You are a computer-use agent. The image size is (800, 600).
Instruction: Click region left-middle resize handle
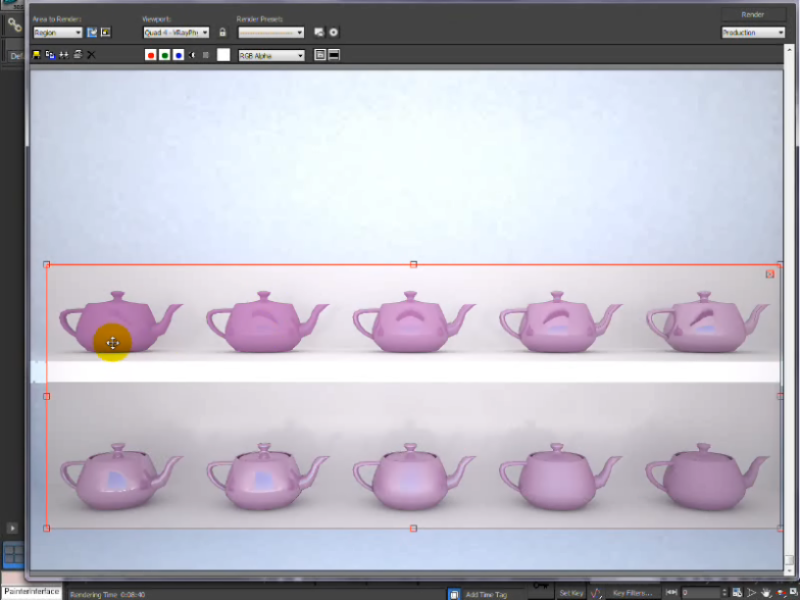(x=46, y=396)
